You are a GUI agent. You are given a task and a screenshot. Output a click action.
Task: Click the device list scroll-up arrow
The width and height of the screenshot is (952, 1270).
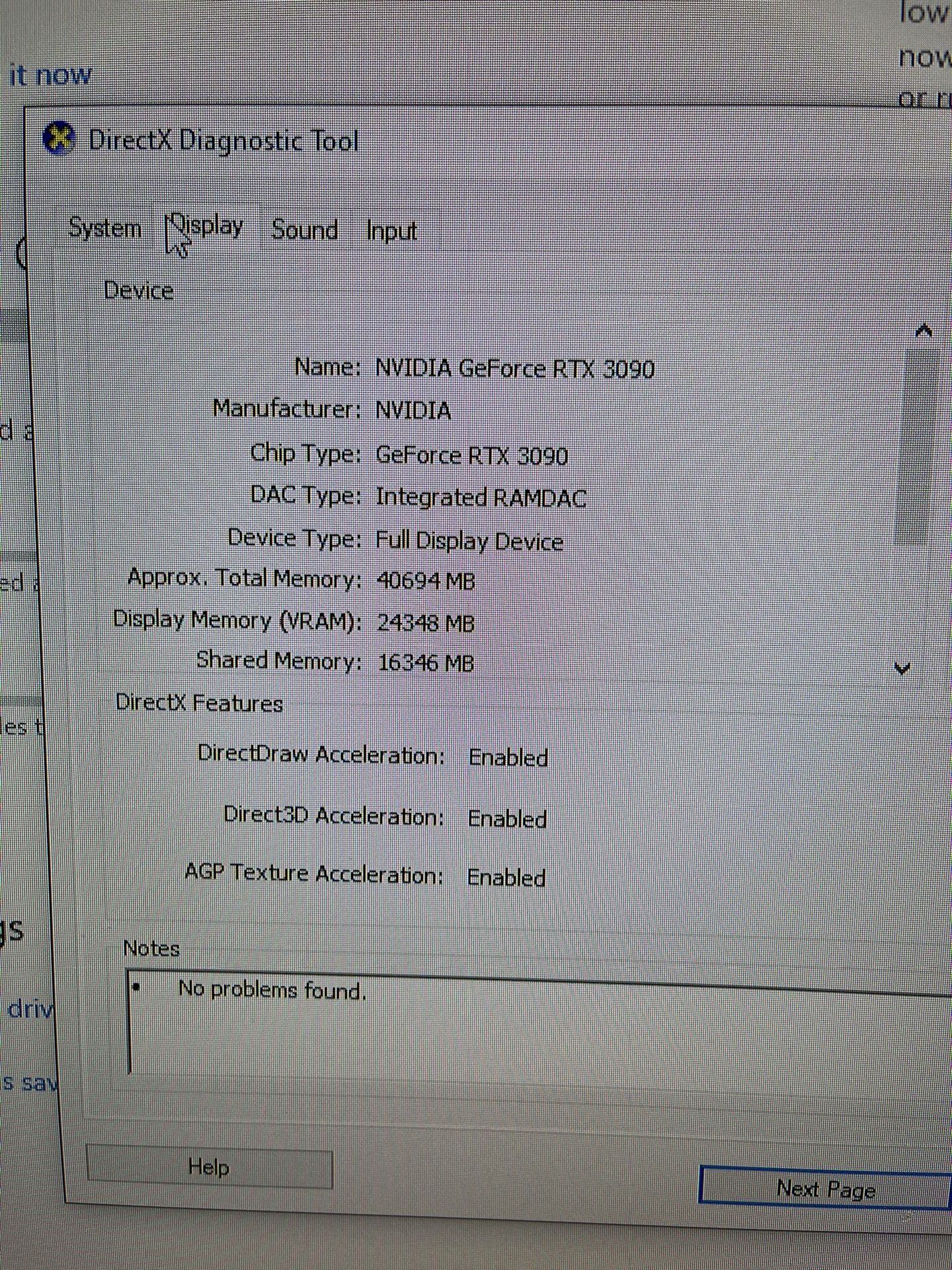pos(924,330)
